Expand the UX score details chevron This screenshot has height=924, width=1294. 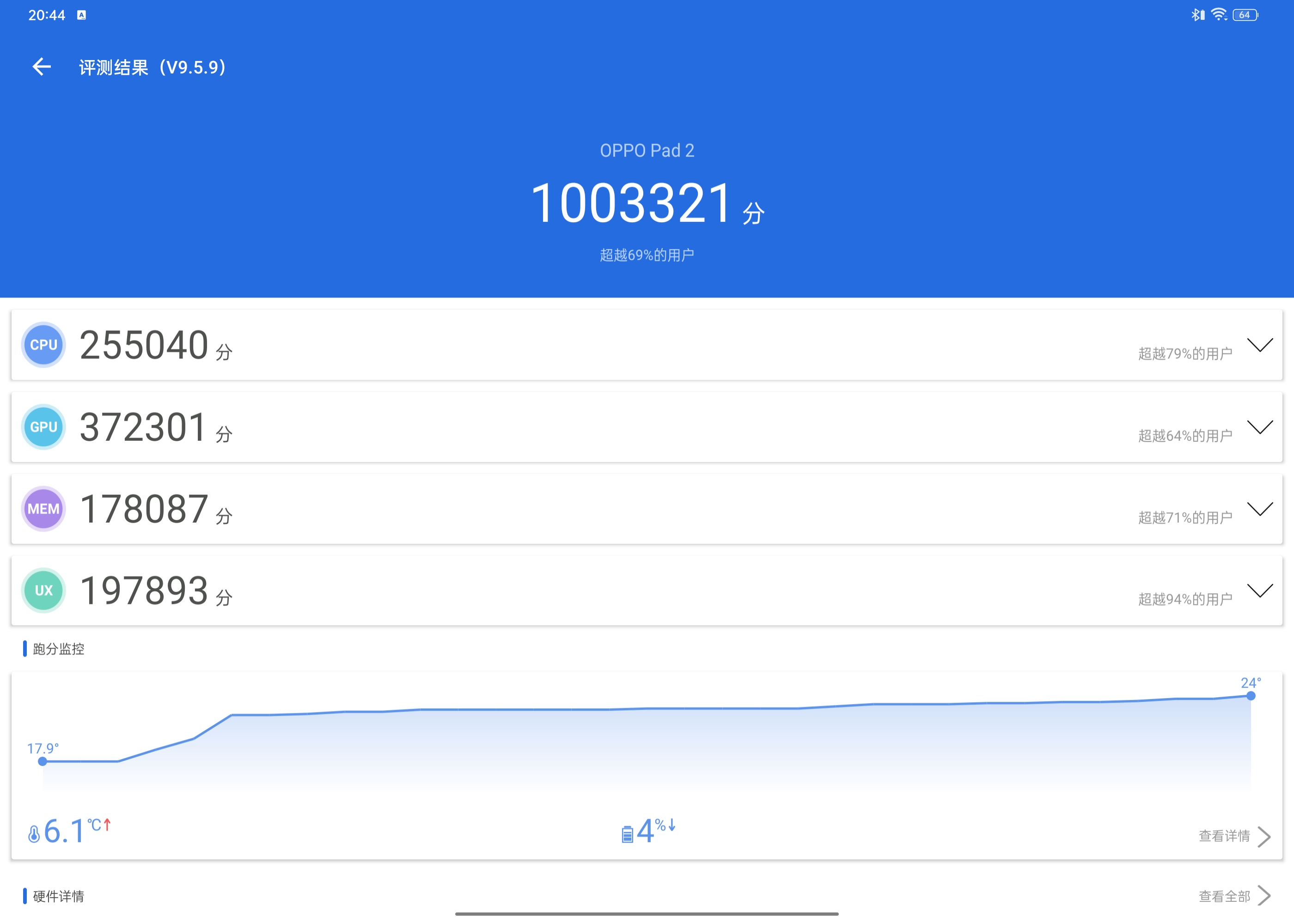tap(1260, 590)
